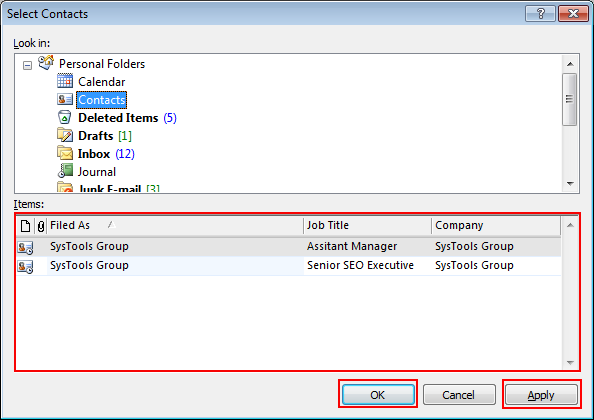Image resolution: width=594 pixels, height=420 pixels.
Task: Open dialog help with question mark button
Action: point(541,14)
